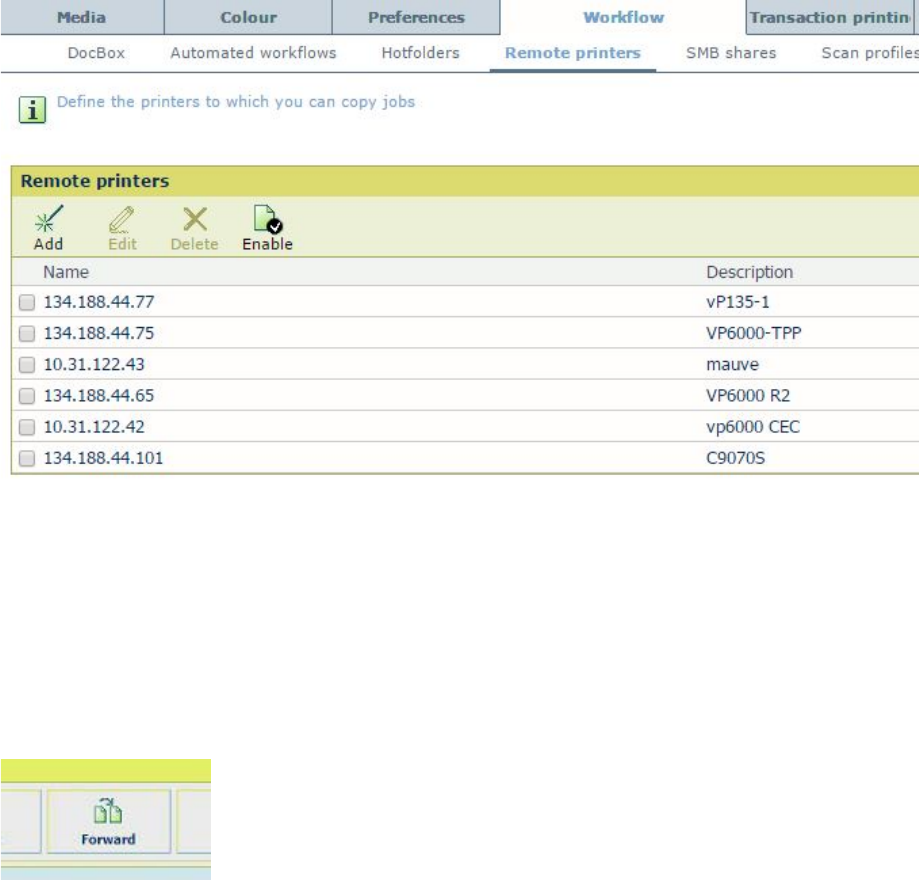
Task: Click the vP135-1 description
Action: tap(737, 302)
